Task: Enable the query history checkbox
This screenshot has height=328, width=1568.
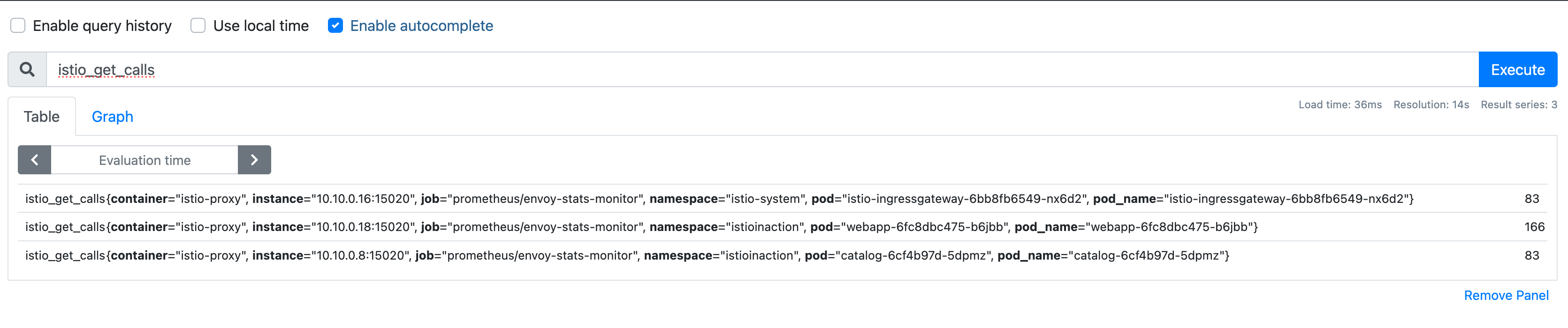Action: [x=18, y=25]
